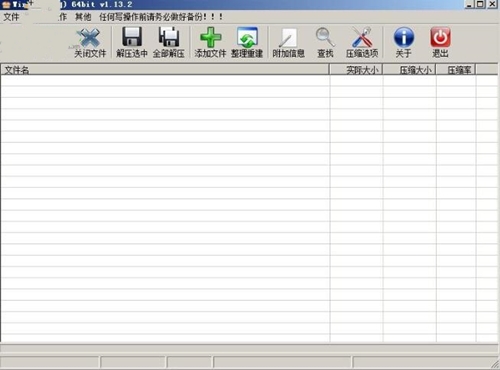Sort by 文件名 column header
The height and width of the screenshot is (370, 500).
click(165, 70)
